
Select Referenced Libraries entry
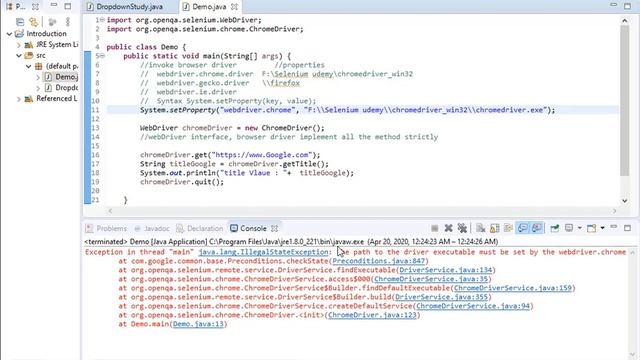[x=51, y=98]
